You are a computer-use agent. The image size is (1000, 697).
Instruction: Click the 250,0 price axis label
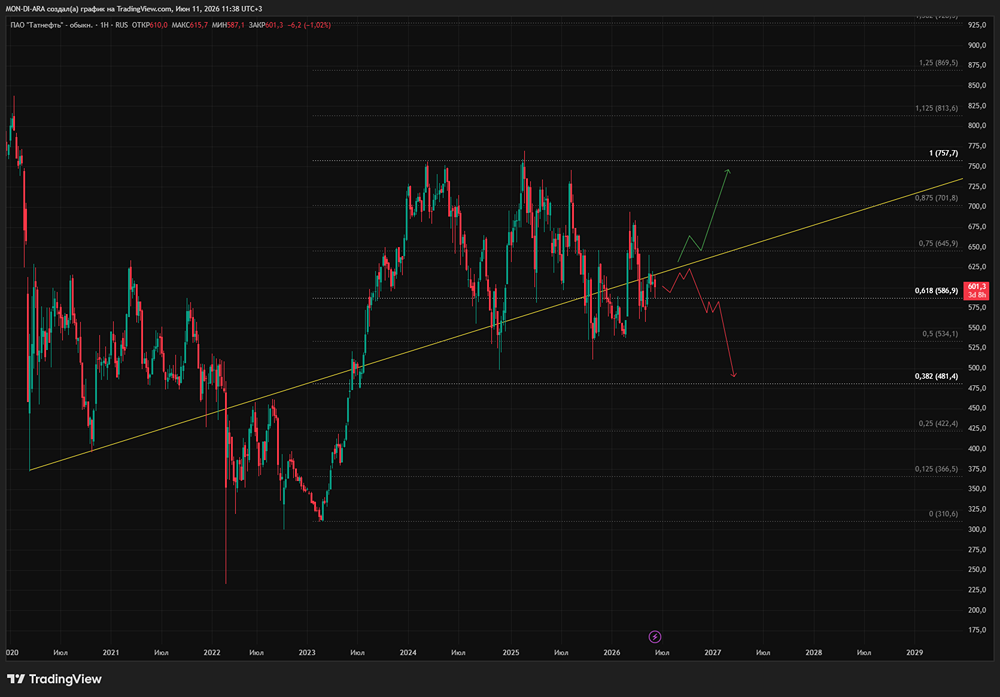coord(977,570)
